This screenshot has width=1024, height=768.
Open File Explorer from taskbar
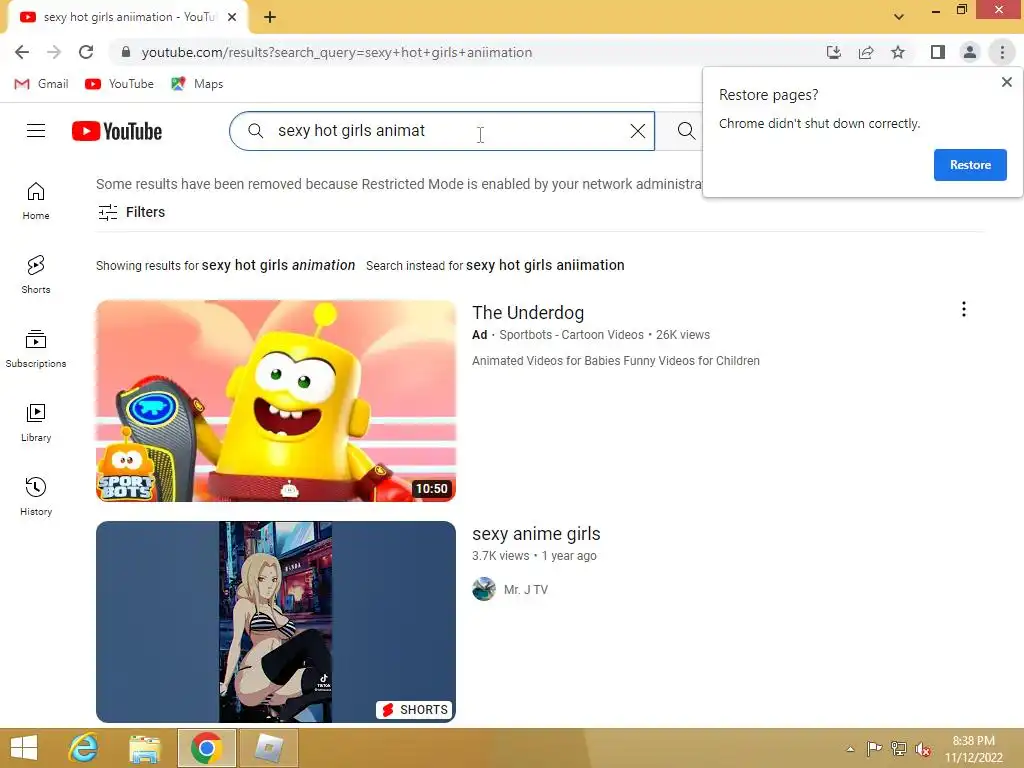point(144,748)
